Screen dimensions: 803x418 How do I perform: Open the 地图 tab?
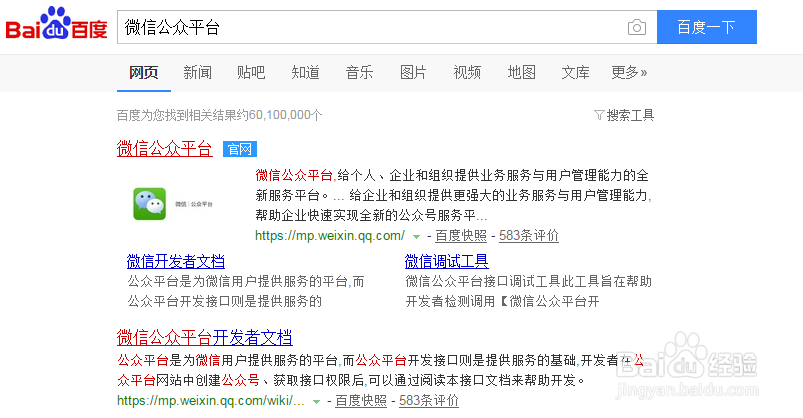[x=521, y=73]
